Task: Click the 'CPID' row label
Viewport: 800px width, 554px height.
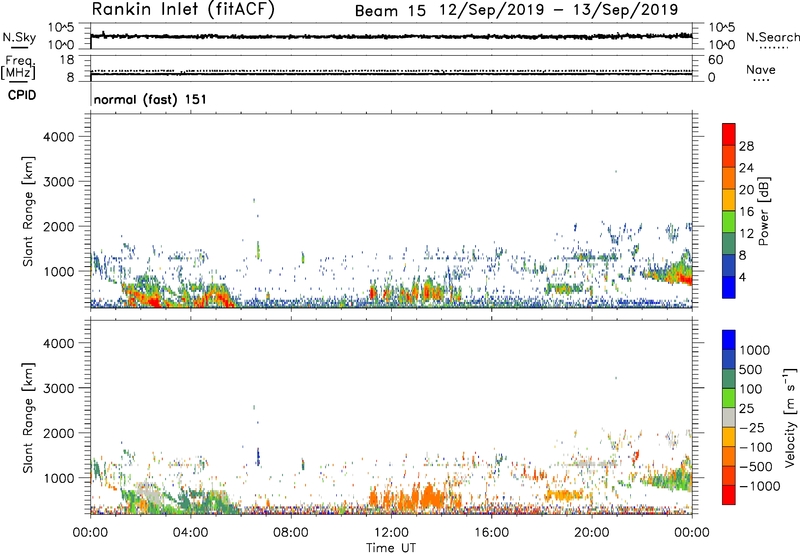Action: [x=22, y=95]
